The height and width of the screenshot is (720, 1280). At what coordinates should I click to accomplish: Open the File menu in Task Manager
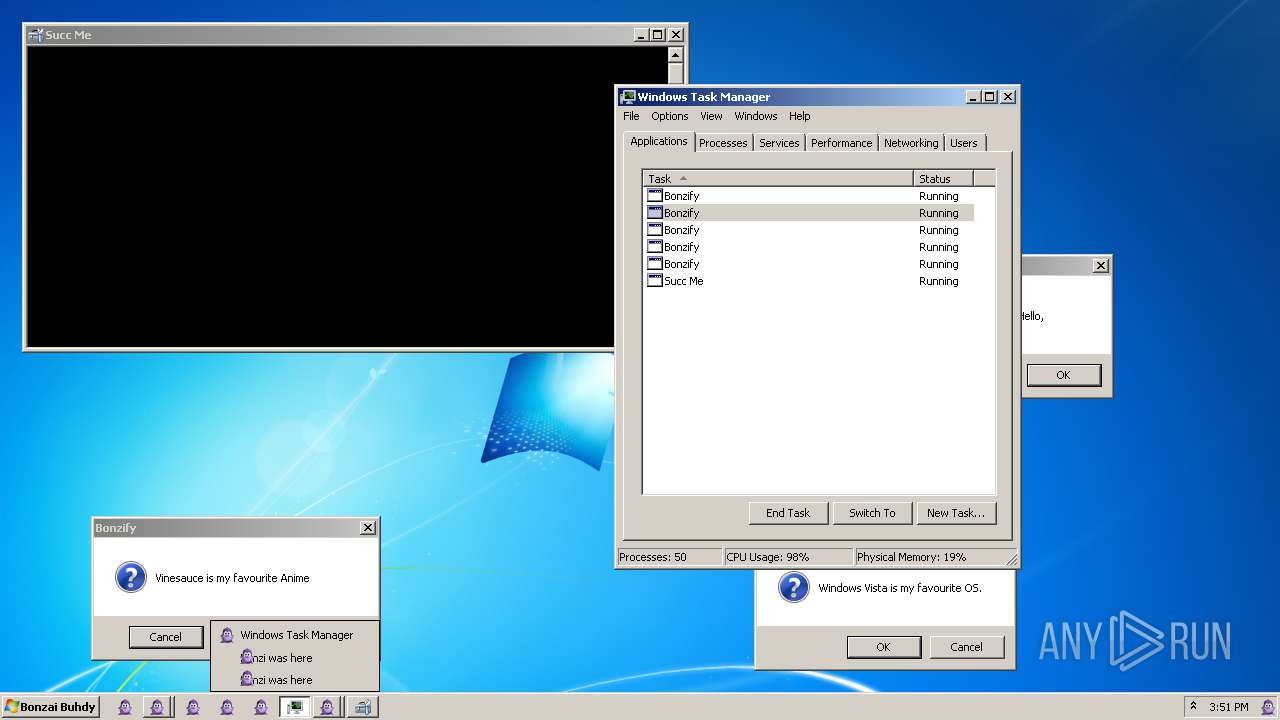pos(631,116)
